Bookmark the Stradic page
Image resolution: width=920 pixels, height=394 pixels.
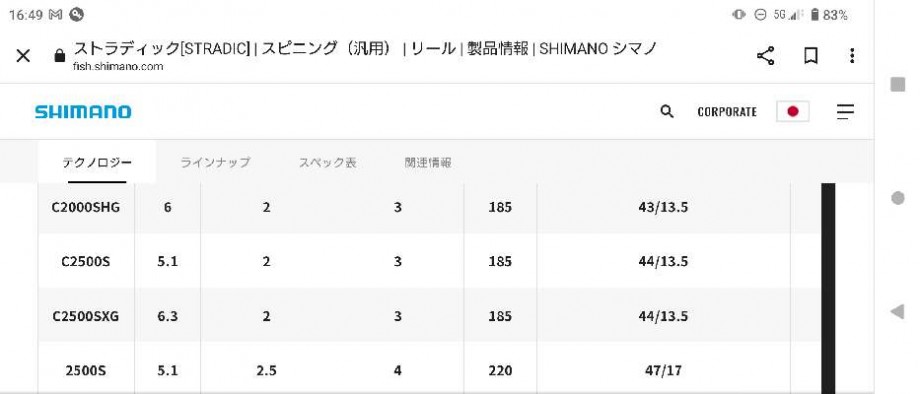(x=810, y=56)
